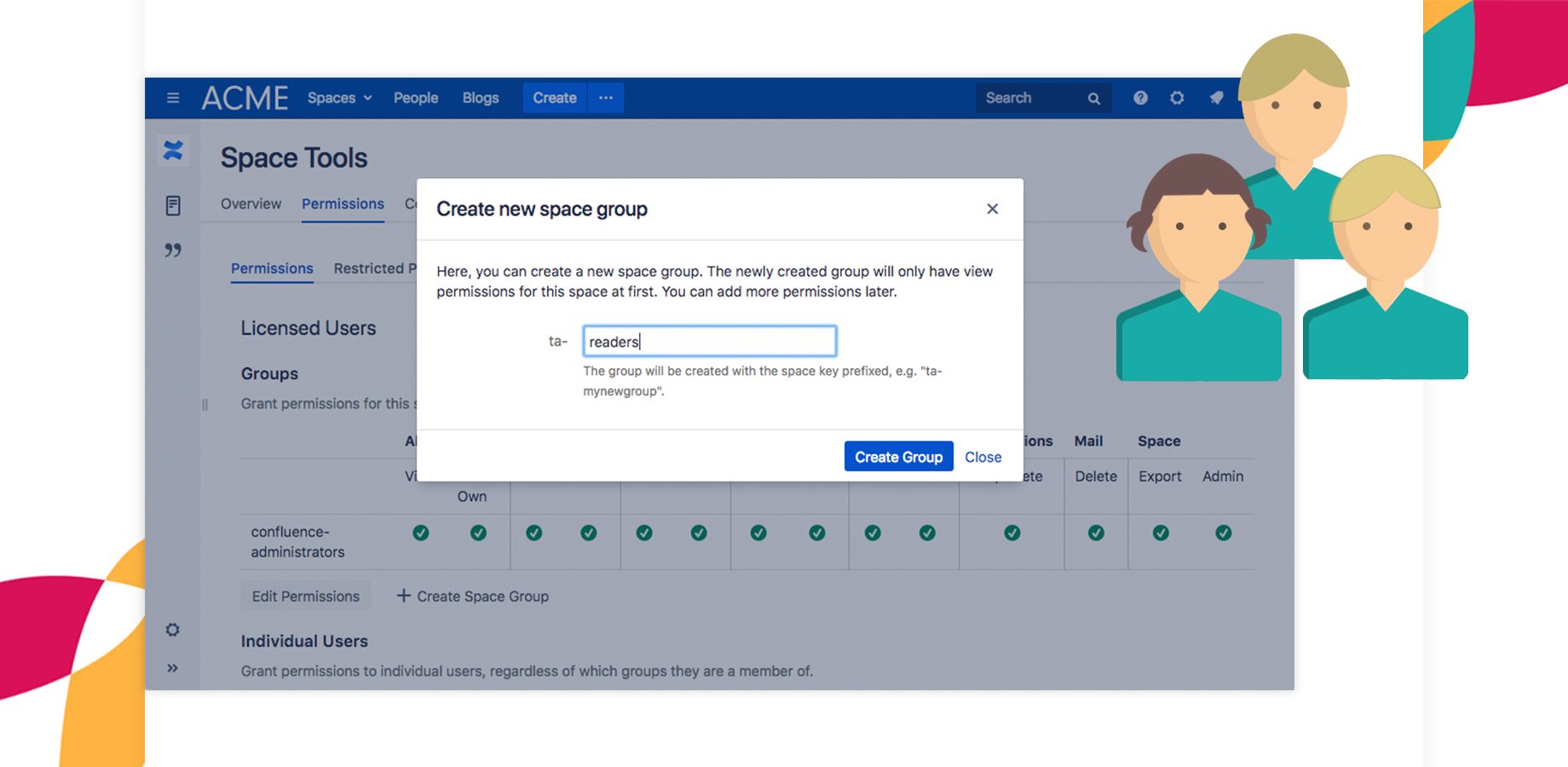
Task: Click the 'Individual Users' heading
Action: coord(304,641)
